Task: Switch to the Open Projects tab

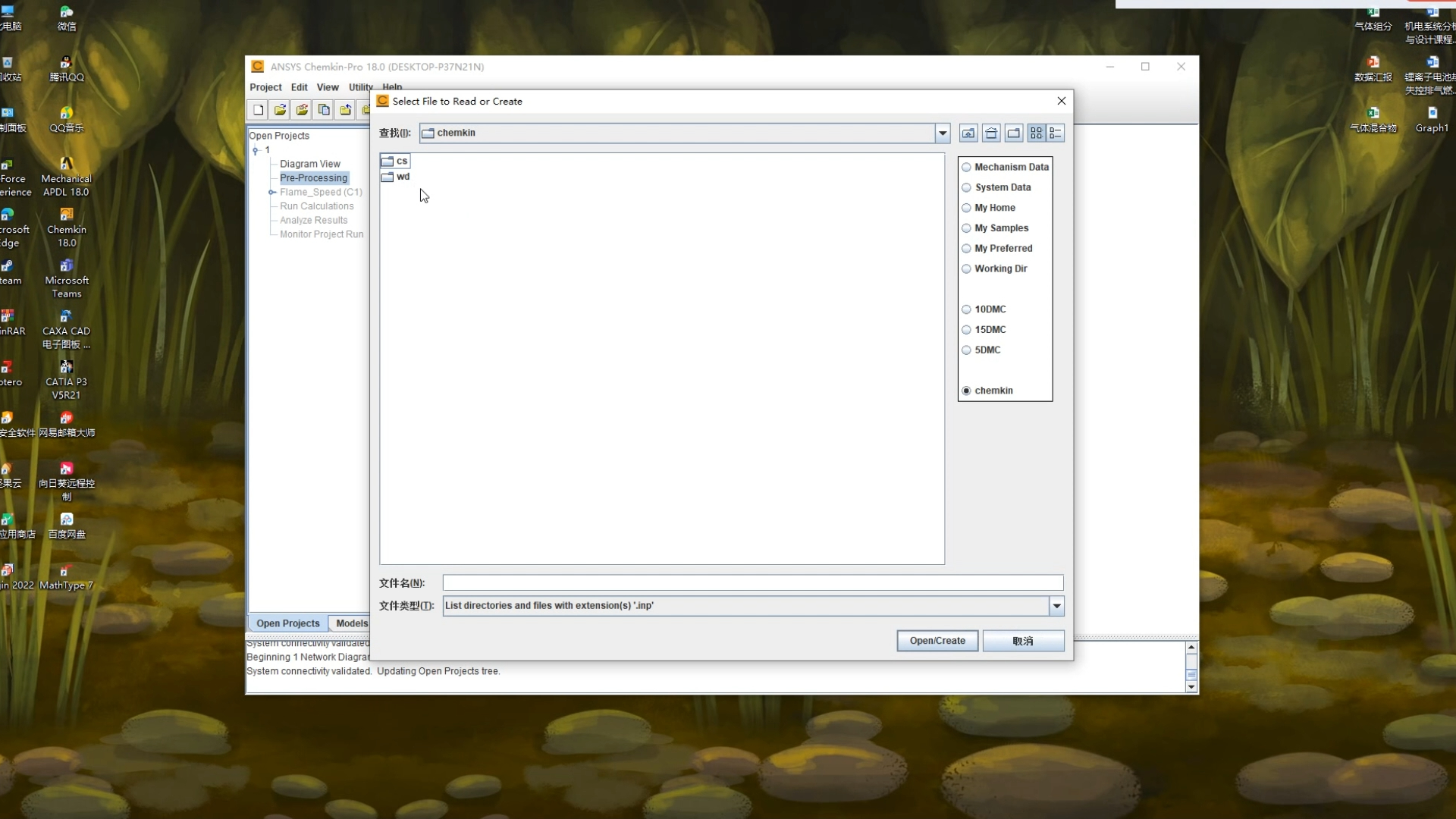Action: [288, 623]
